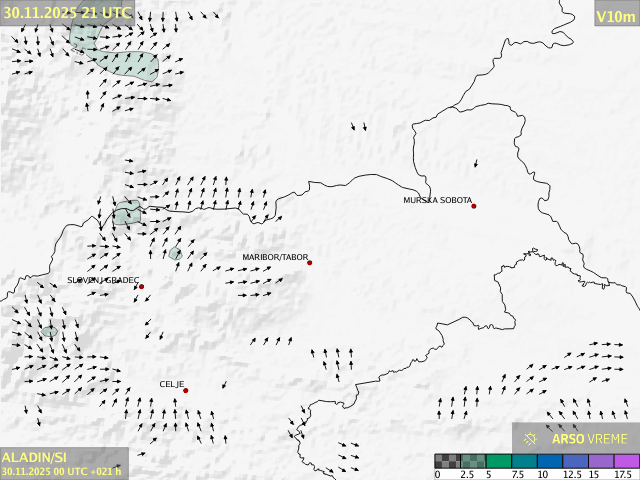Click the Murska Sobota red station dot

click(474, 206)
